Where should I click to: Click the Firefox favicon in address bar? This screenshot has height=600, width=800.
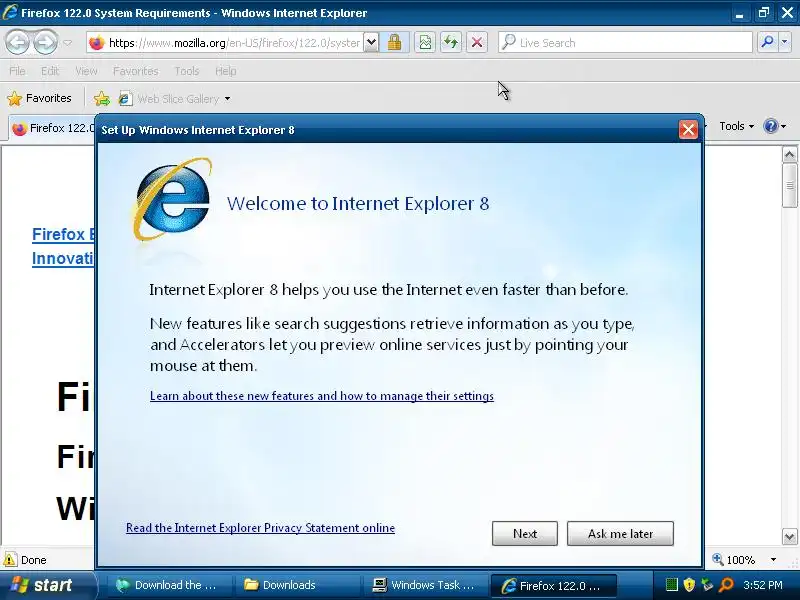point(96,43)
